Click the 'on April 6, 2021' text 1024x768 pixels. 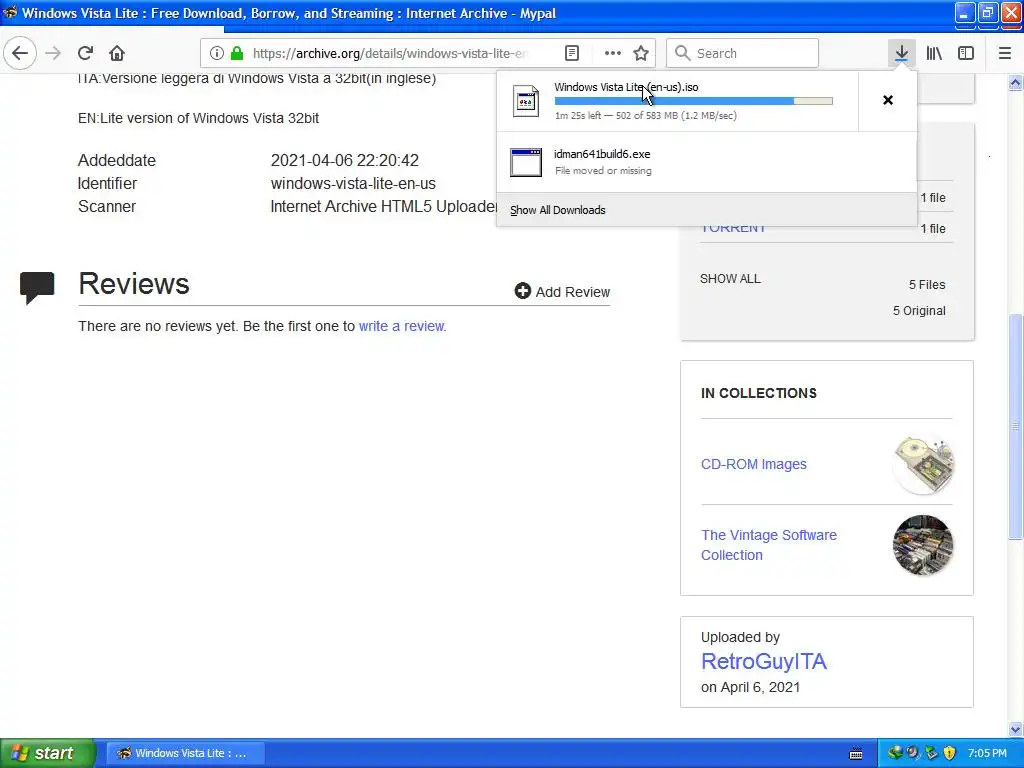[x=750, y=687]
